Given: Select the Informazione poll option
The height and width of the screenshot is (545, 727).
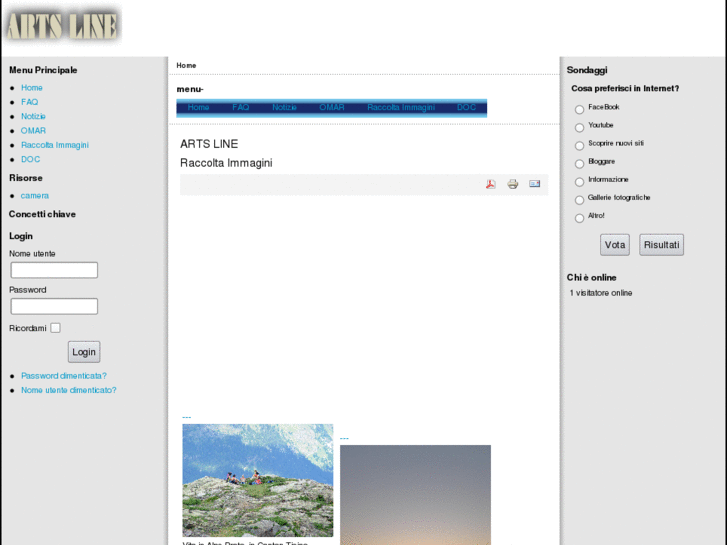Looking at the screenshot, I should point(579,182).
